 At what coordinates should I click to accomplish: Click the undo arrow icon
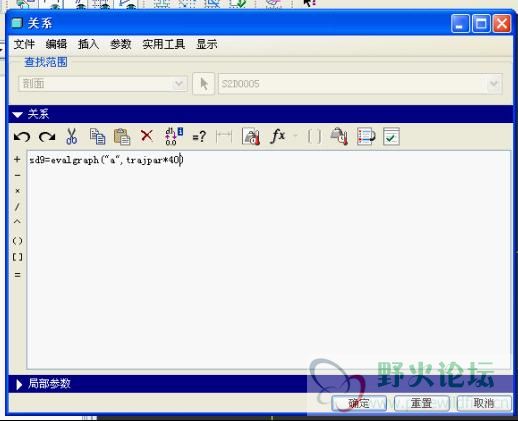tap(22, 137)
